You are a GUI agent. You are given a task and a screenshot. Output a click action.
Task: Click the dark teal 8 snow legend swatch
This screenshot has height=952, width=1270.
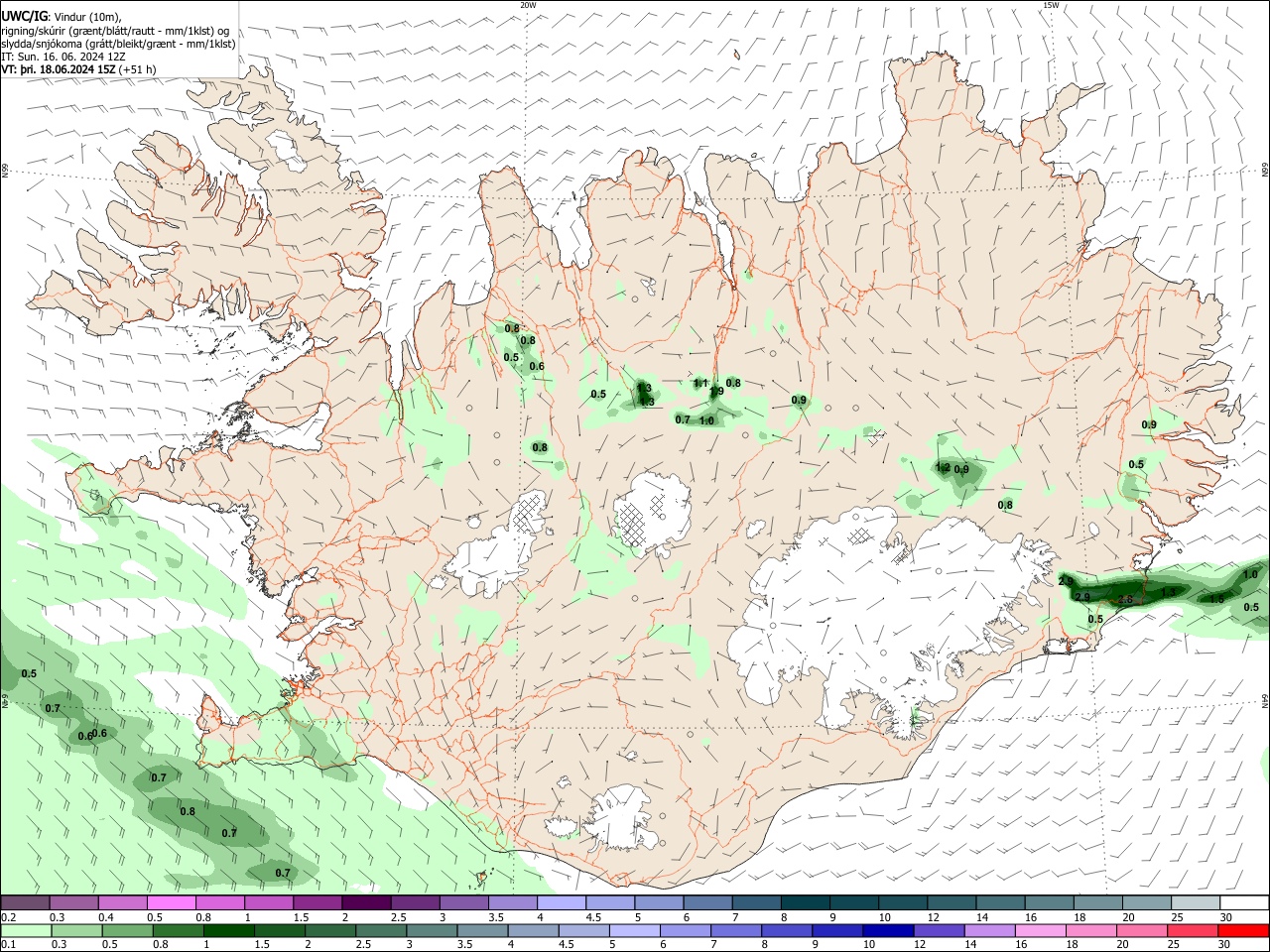(807, 903)
